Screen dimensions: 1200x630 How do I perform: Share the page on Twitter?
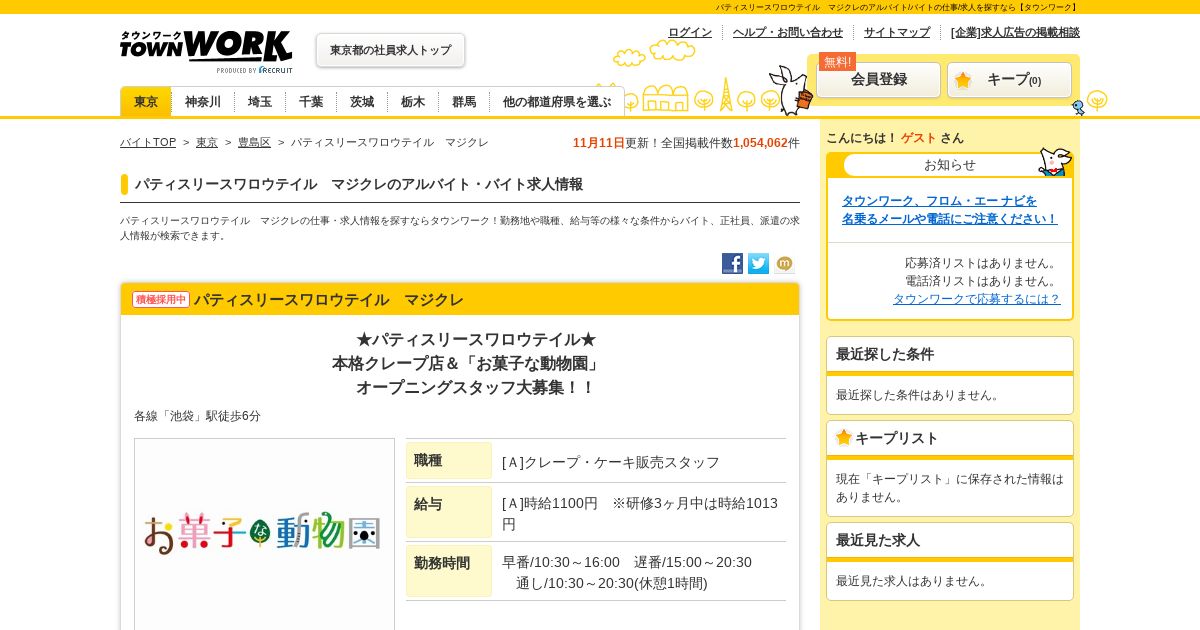click(x=758, y=264)
